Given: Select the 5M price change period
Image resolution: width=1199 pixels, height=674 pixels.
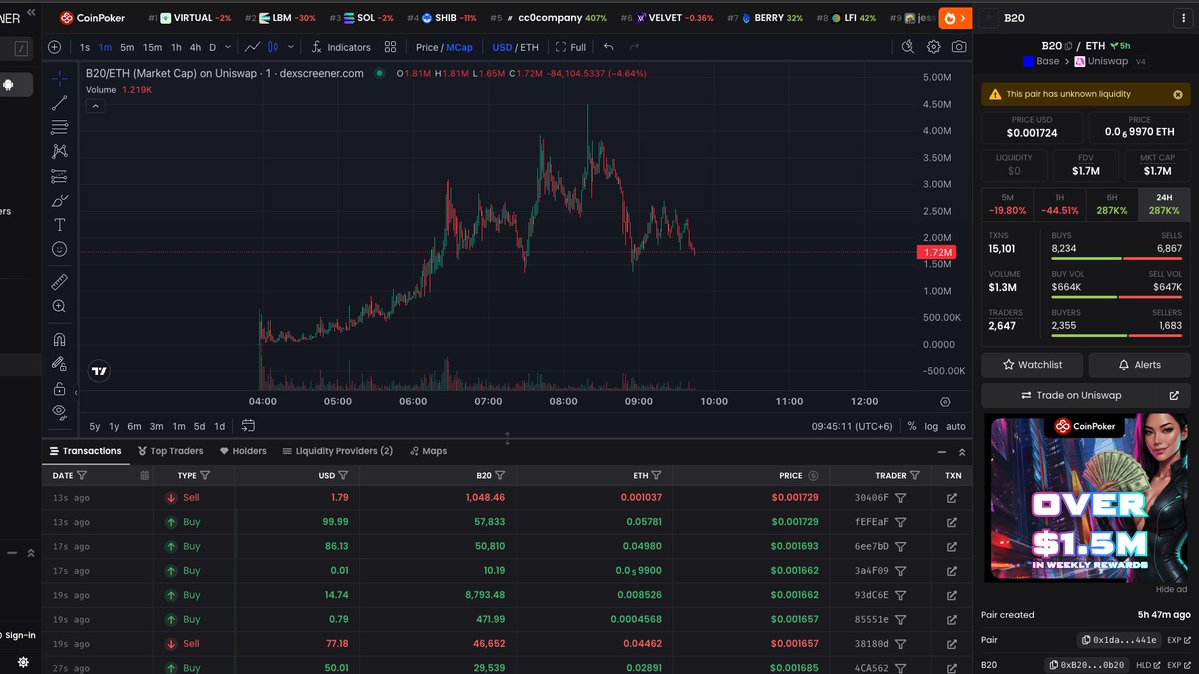Looking at the screenshot, I should click(1007, 204).
